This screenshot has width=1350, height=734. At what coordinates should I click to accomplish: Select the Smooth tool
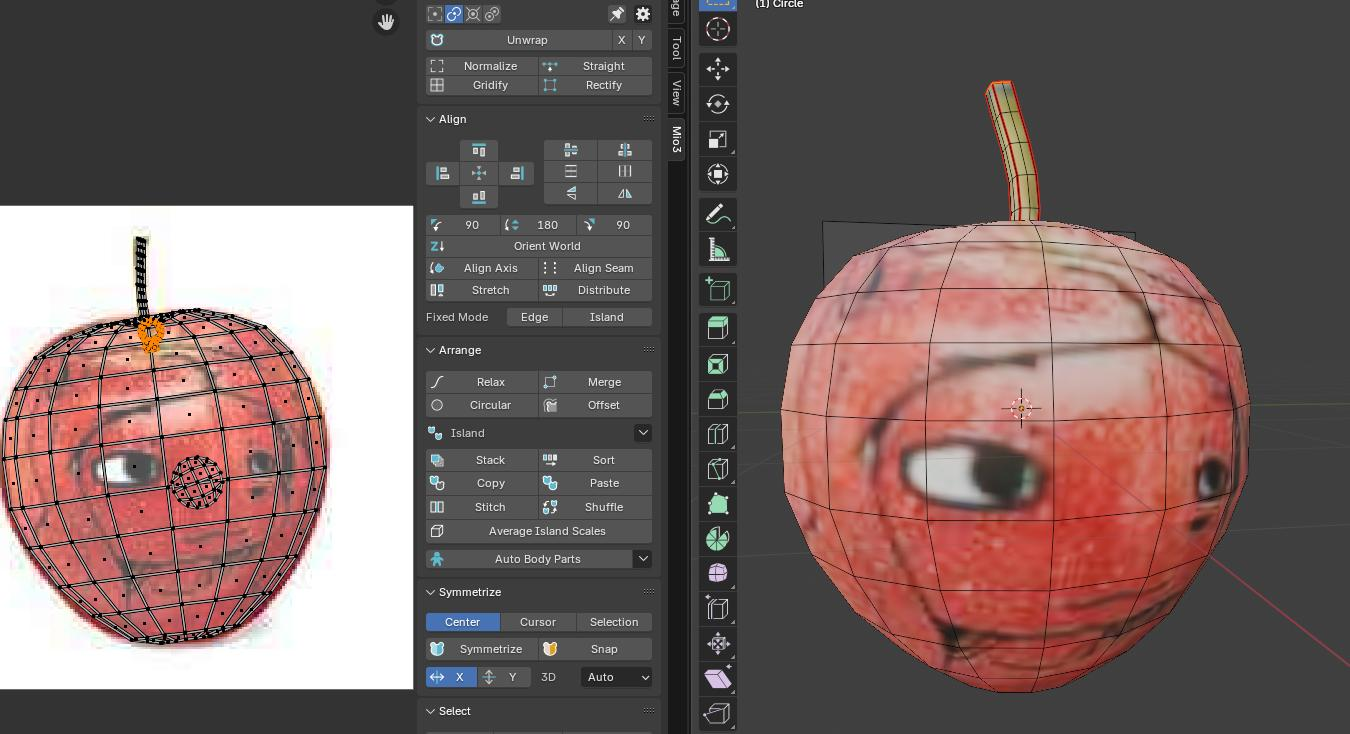coord(717,573)
